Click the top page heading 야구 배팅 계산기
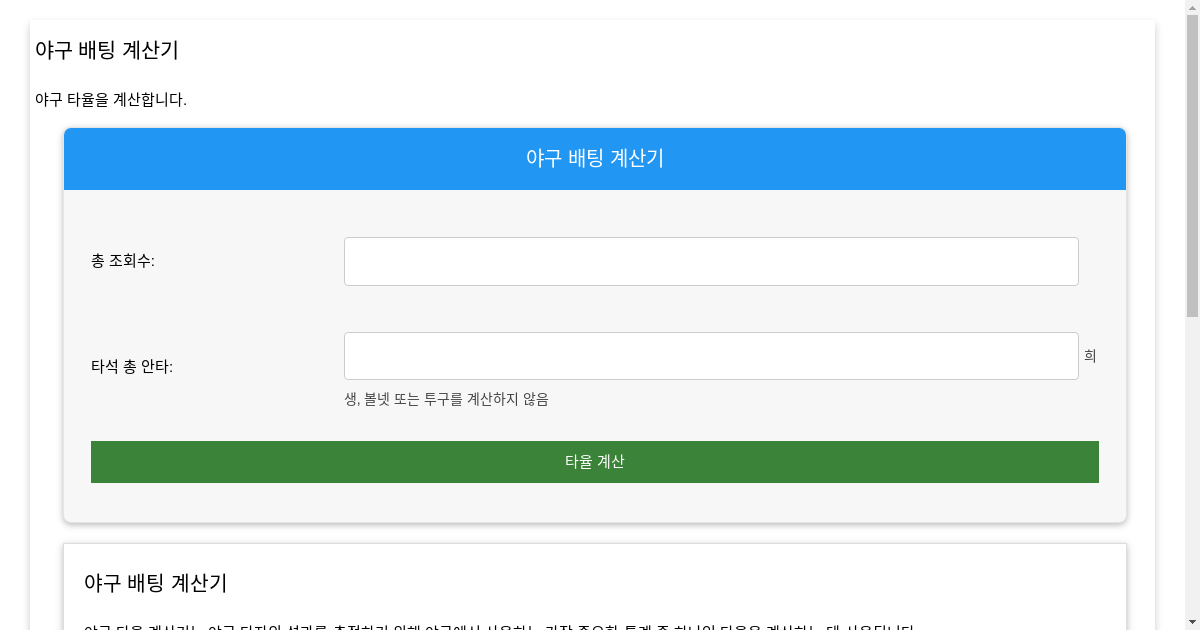Image resolution: width=1200 pixels, height=630 pixels. coord(107,50)
